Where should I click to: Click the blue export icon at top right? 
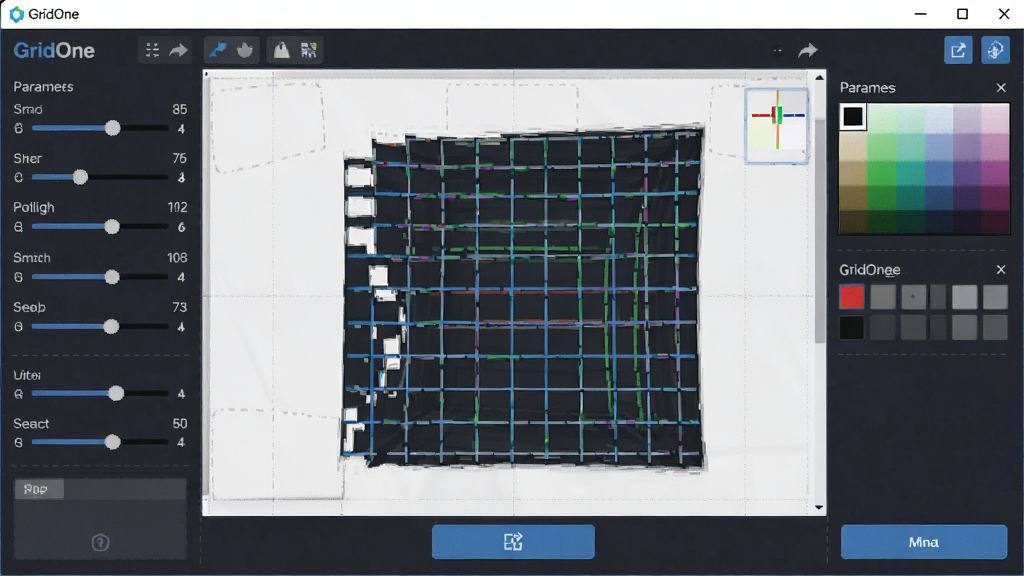(x=958, y=50)
